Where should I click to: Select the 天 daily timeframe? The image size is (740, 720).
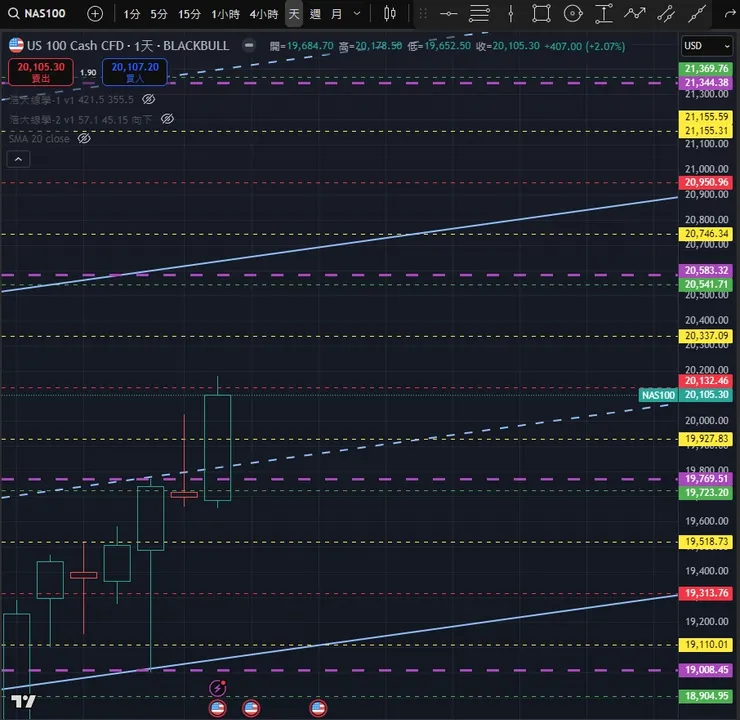point(294,14)
